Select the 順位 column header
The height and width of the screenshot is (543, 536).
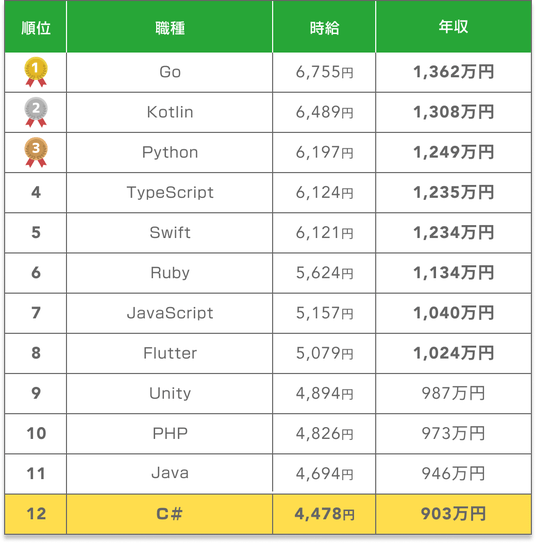(x=36, y=27)
